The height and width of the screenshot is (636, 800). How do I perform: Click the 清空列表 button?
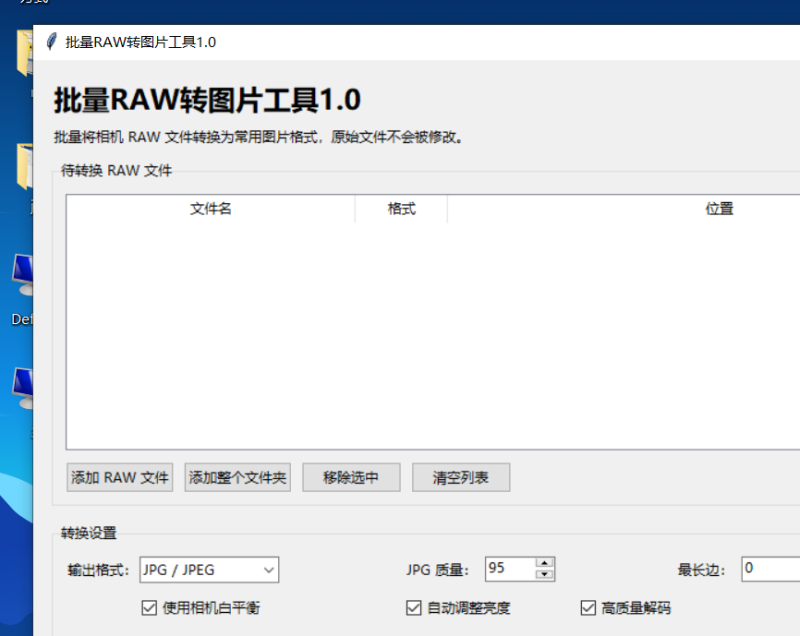point(461,477)
